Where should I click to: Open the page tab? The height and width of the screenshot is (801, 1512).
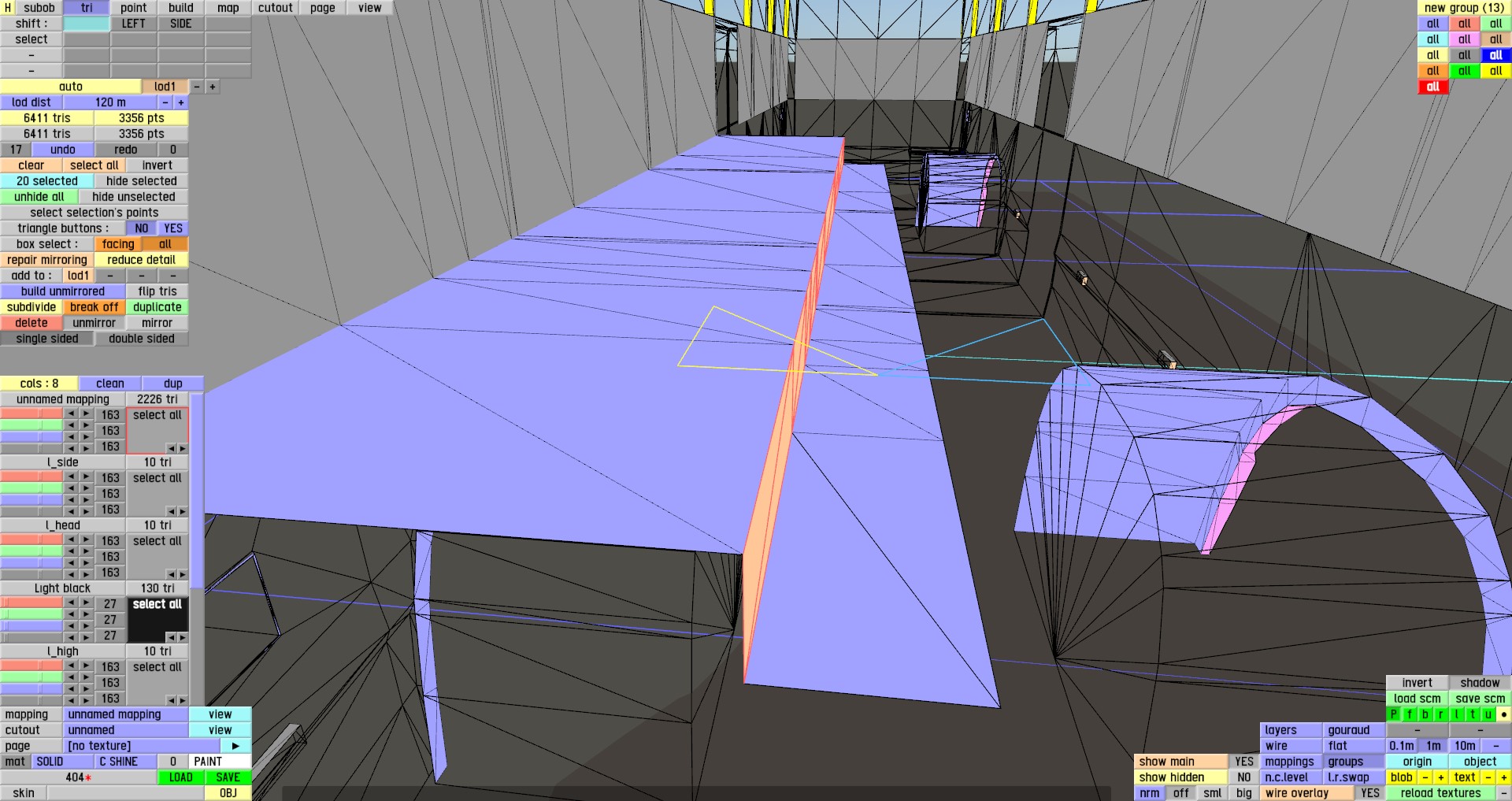coord(323,8)
